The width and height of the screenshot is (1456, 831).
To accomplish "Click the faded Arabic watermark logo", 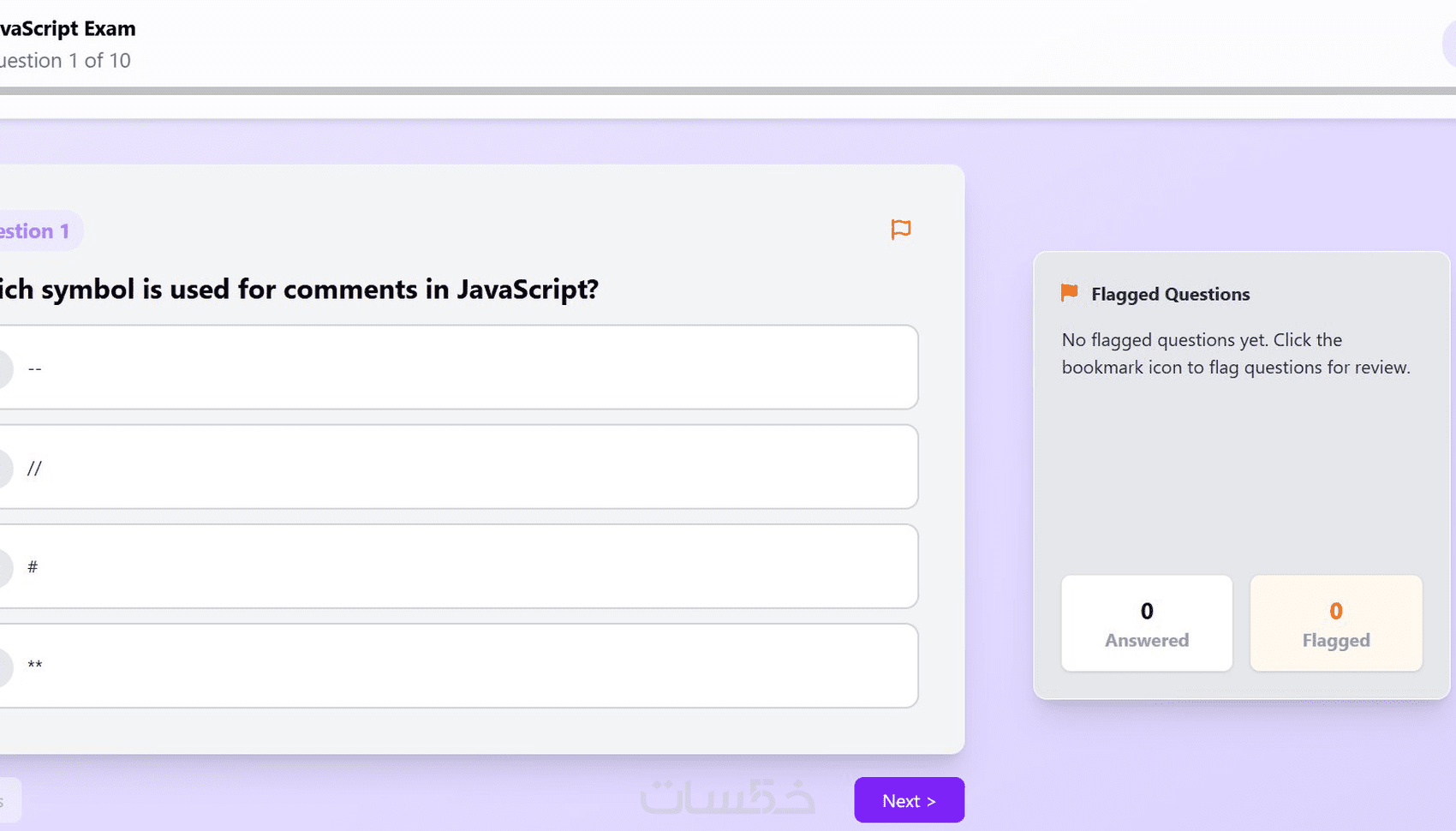I will pyautogui.click(x=727, y=797).
